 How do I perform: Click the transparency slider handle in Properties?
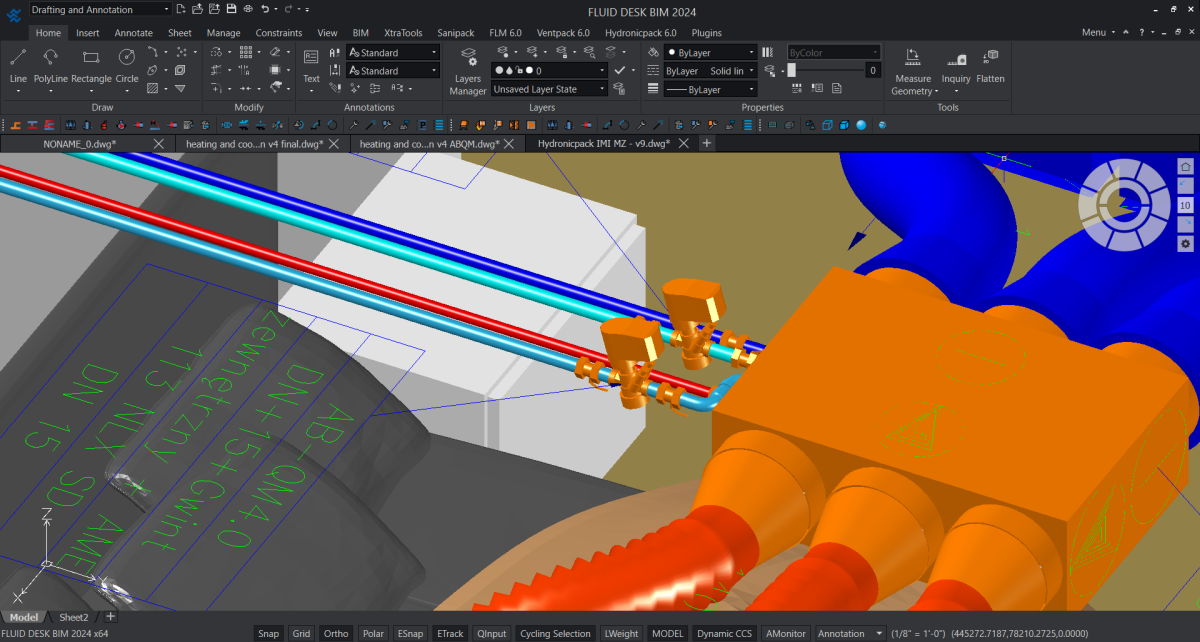[x=791, y=70]
